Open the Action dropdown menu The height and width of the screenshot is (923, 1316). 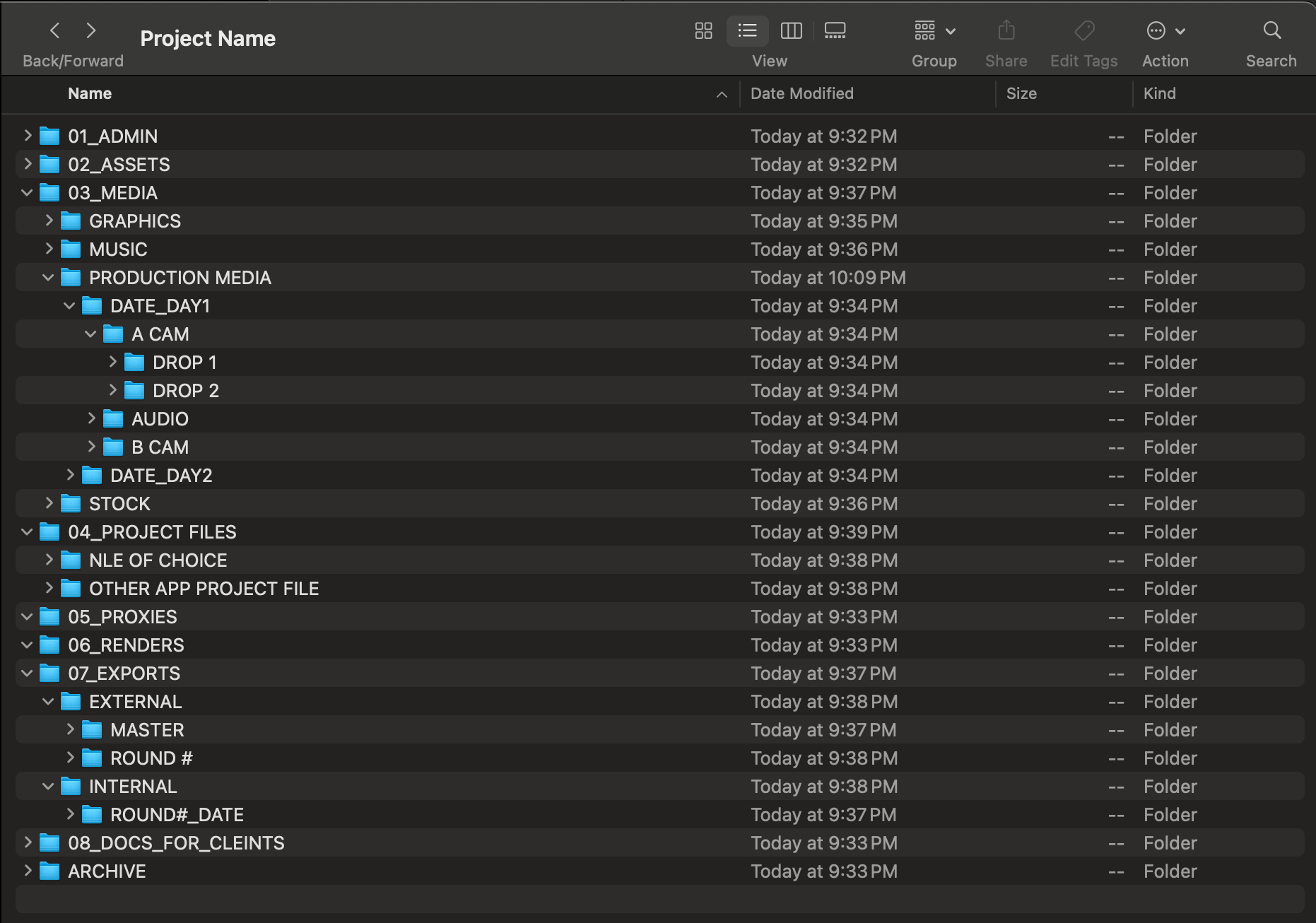pos(1165,30)
